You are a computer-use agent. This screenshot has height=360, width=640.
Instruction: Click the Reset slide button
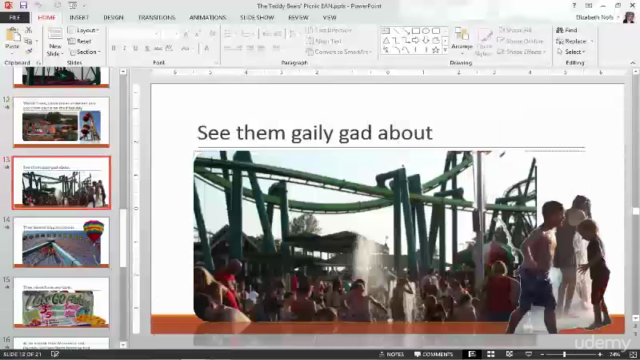(80, 41)
